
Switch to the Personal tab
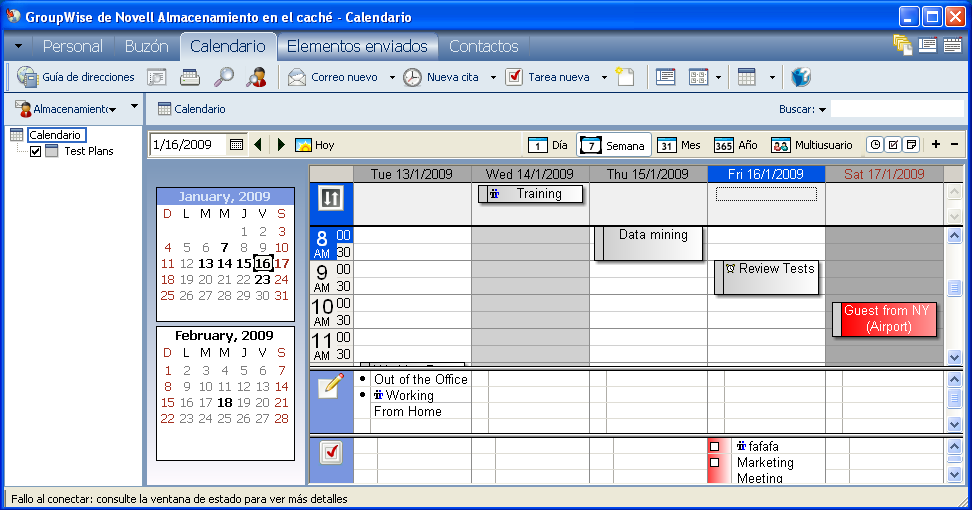point(73,46)
